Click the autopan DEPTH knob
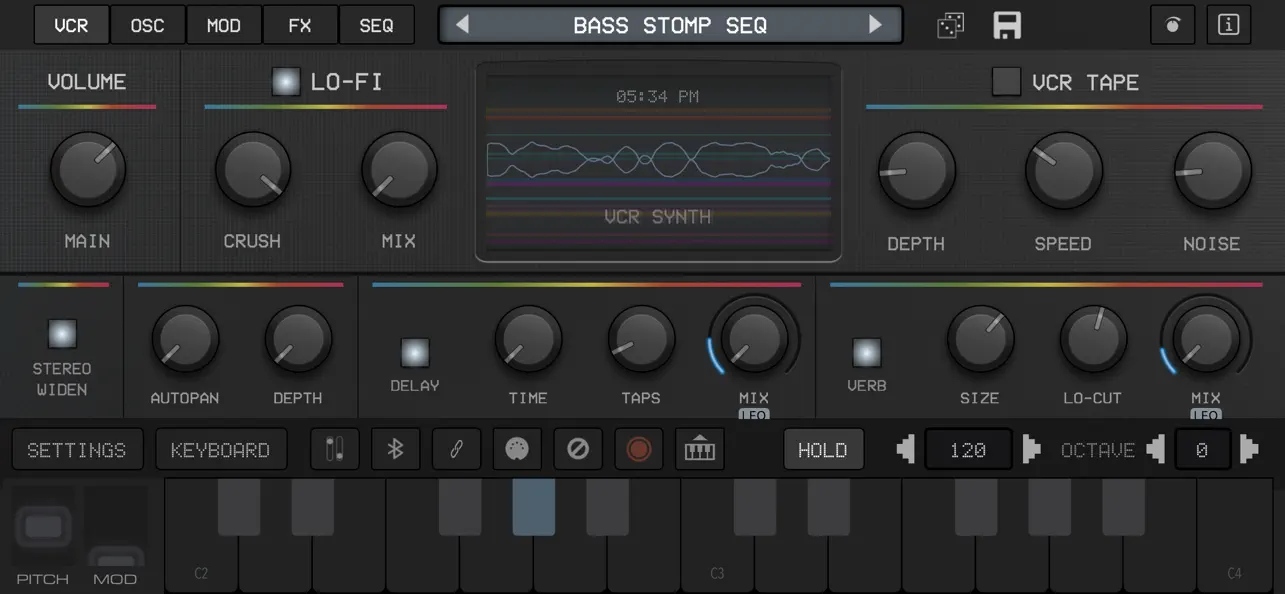The width and height of the screenshot is (1285, 594). pos(298,340)
